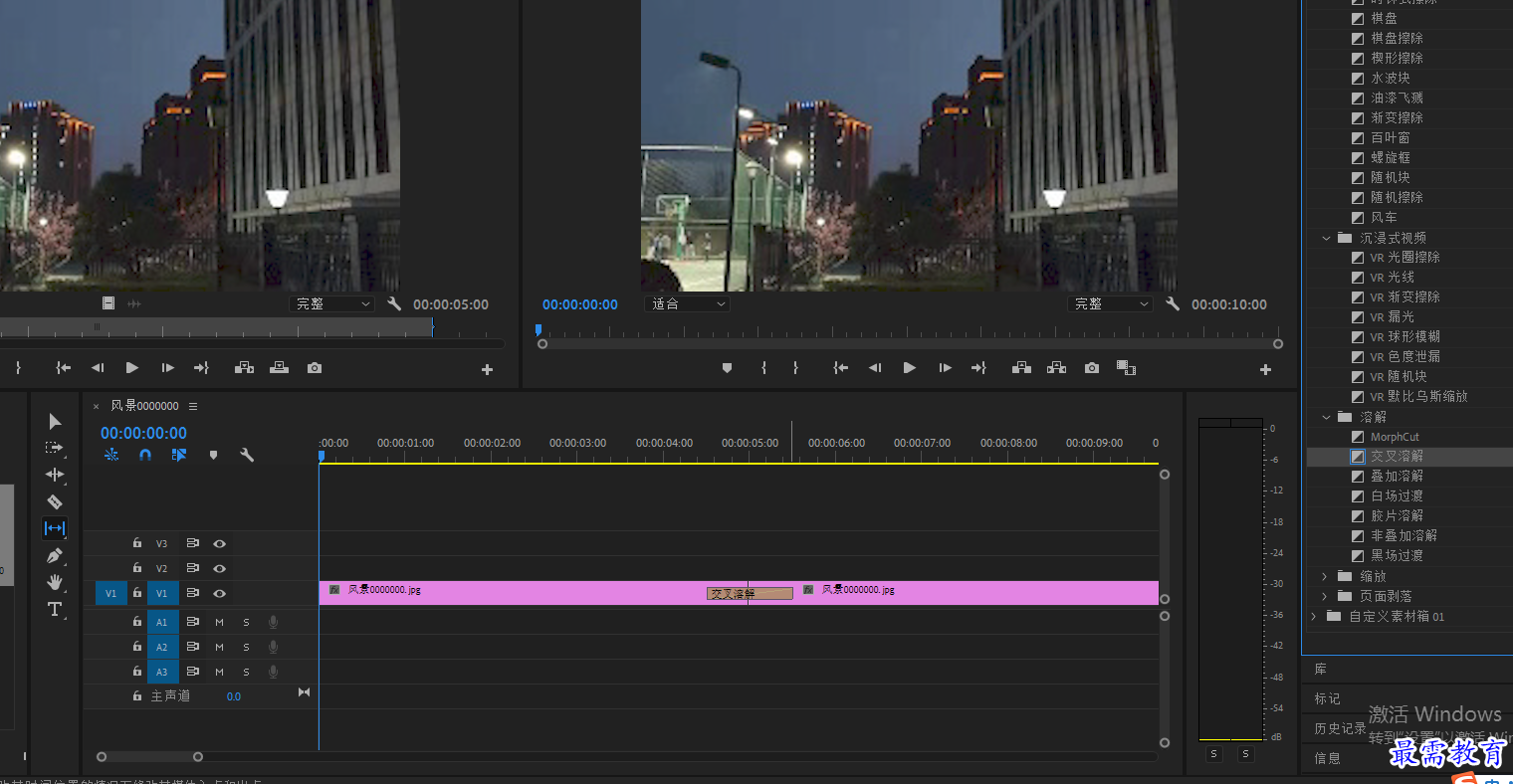The image size is (1513, 784).
Task: Open Source monitor settings wrench
Action: pyautogui.click(x=394, y=303)
